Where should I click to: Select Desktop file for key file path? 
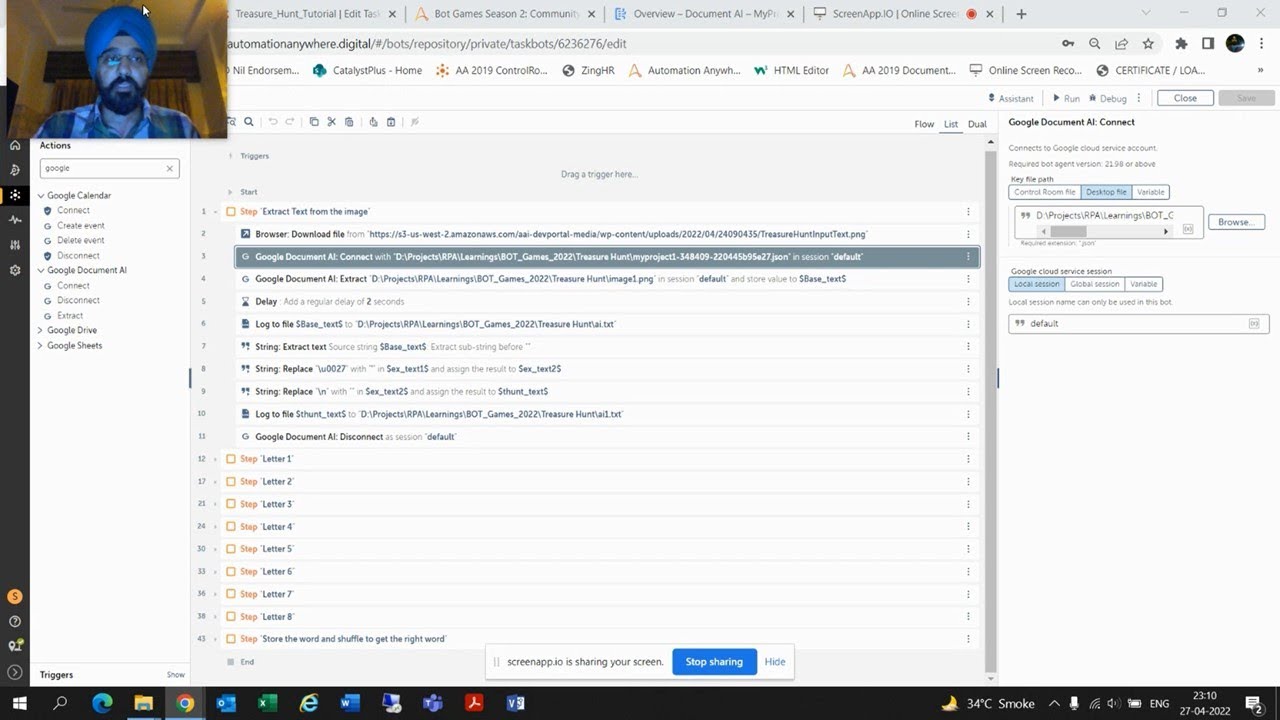point(1106,192)
